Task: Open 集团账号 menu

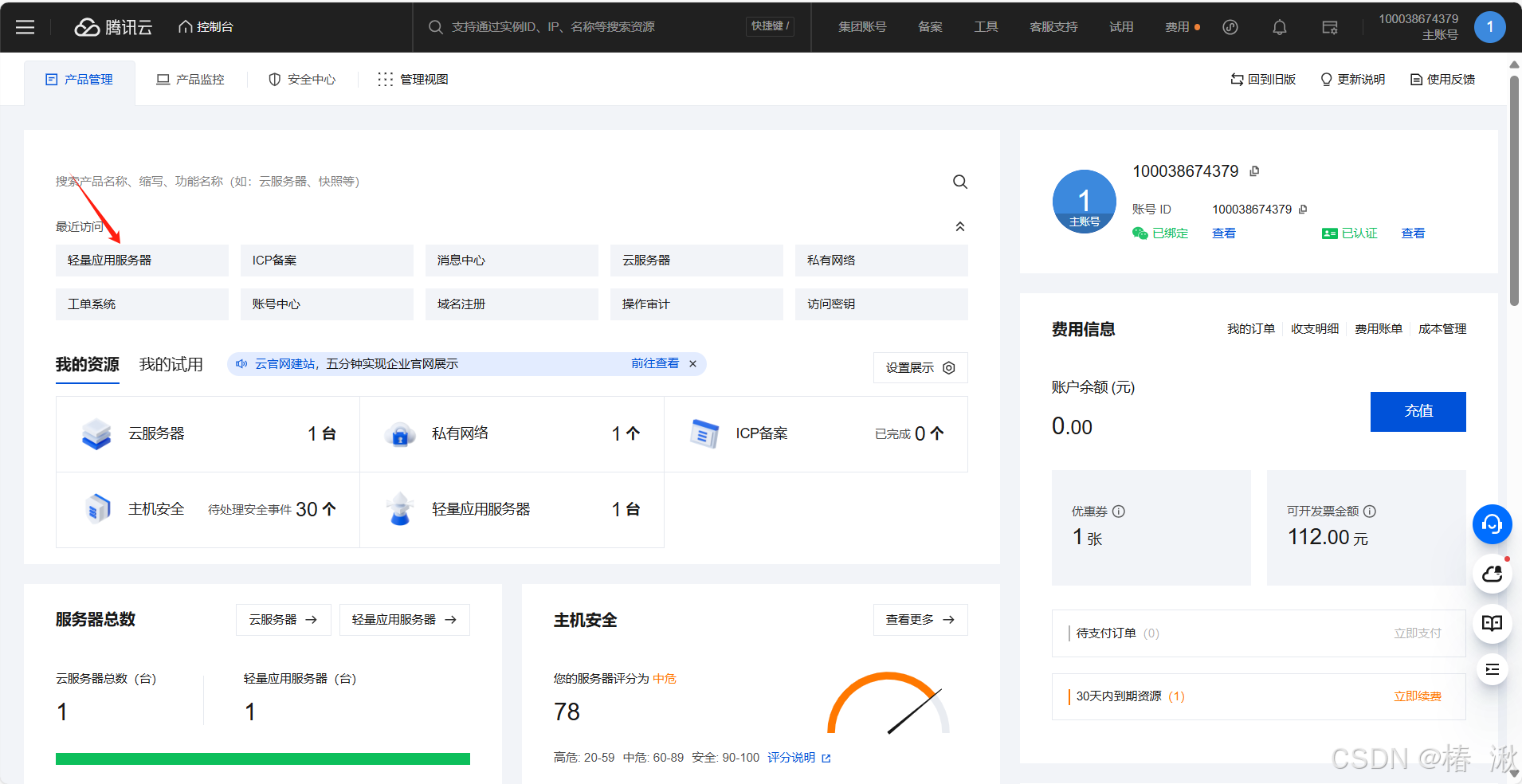Action: pyautogui.click(x=862, y=27)
